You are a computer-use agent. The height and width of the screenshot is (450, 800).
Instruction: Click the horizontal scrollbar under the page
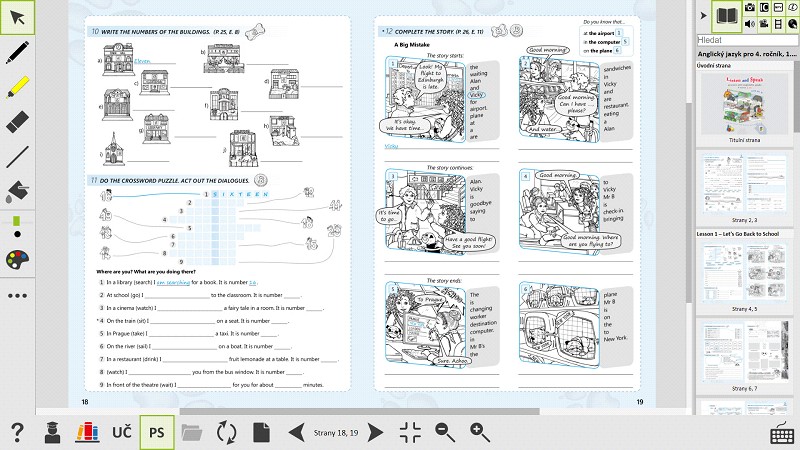(x=359, y=411)
